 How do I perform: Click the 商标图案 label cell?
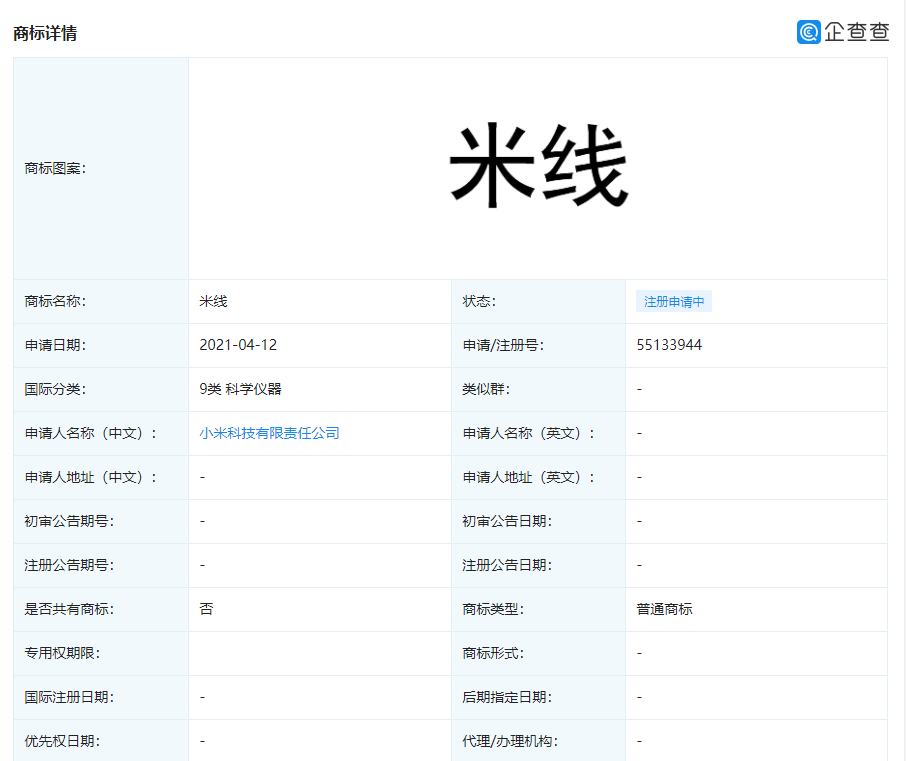(55, 168)
